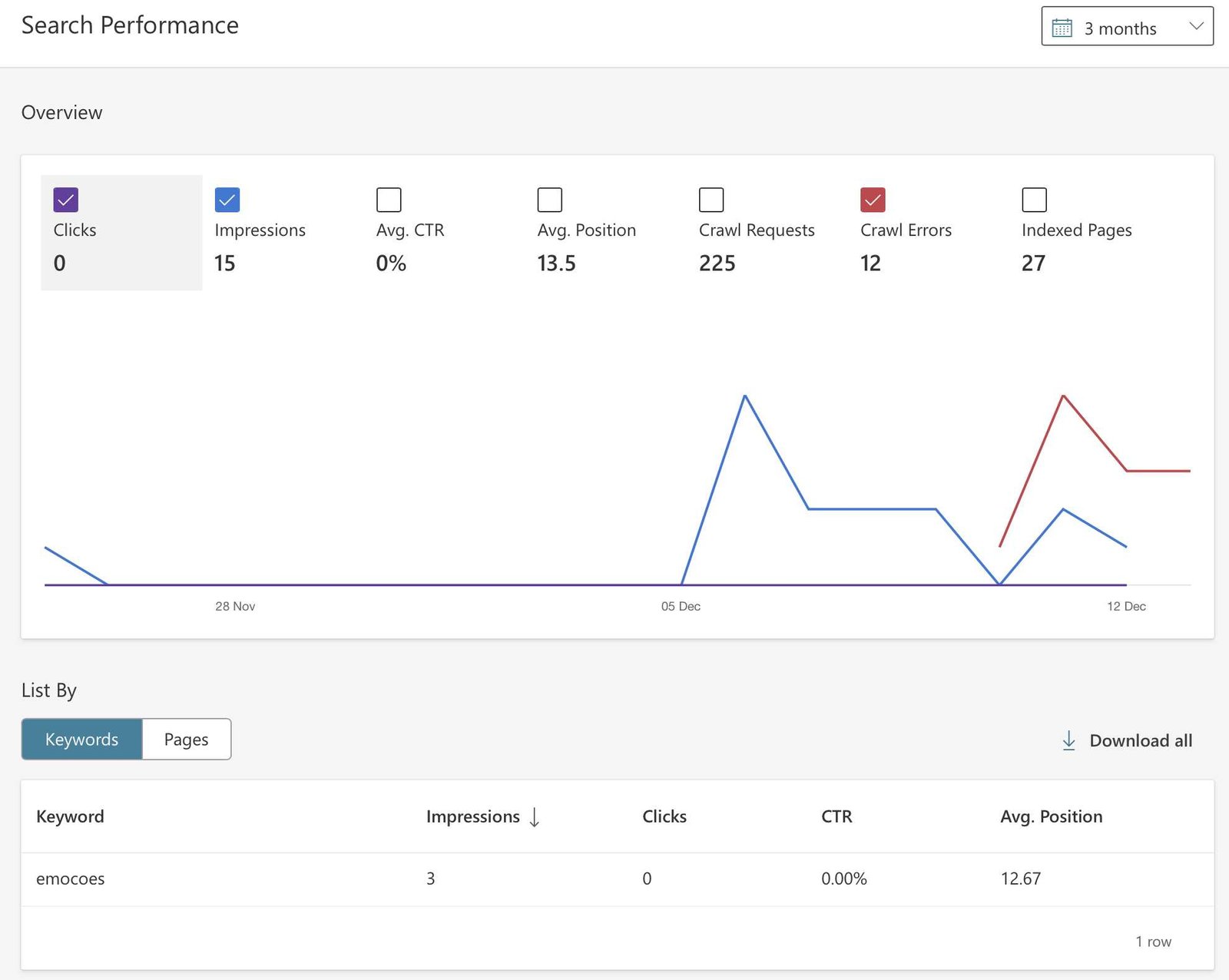
Task: Expand the 3 months dropdown chevron
Action: click(1195, 27)
